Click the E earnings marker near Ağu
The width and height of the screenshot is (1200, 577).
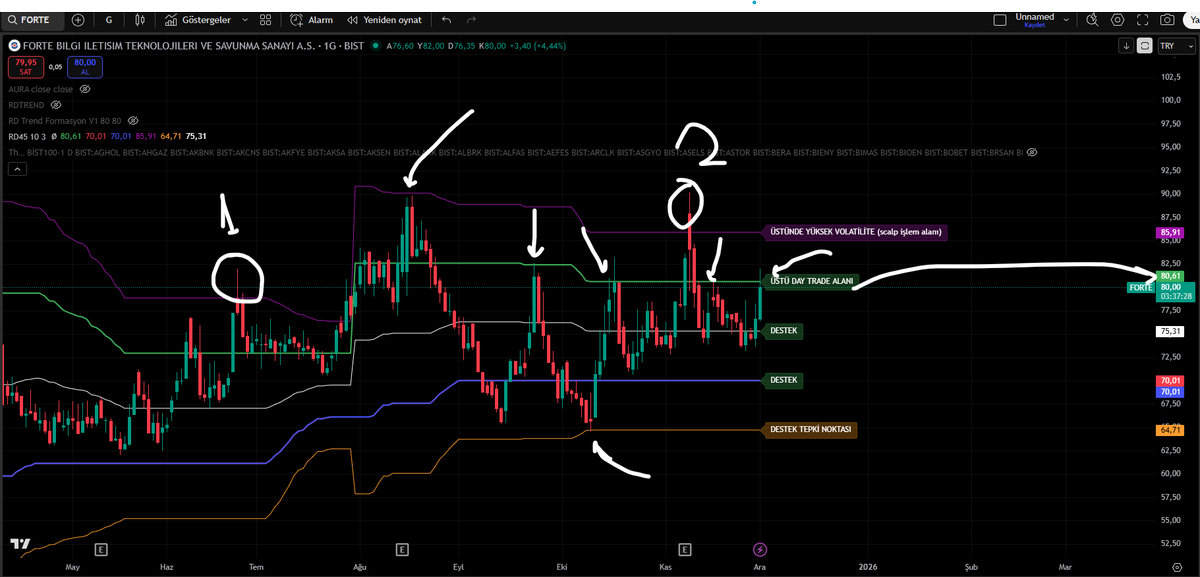pyautogui.click(x=401, y=549)
